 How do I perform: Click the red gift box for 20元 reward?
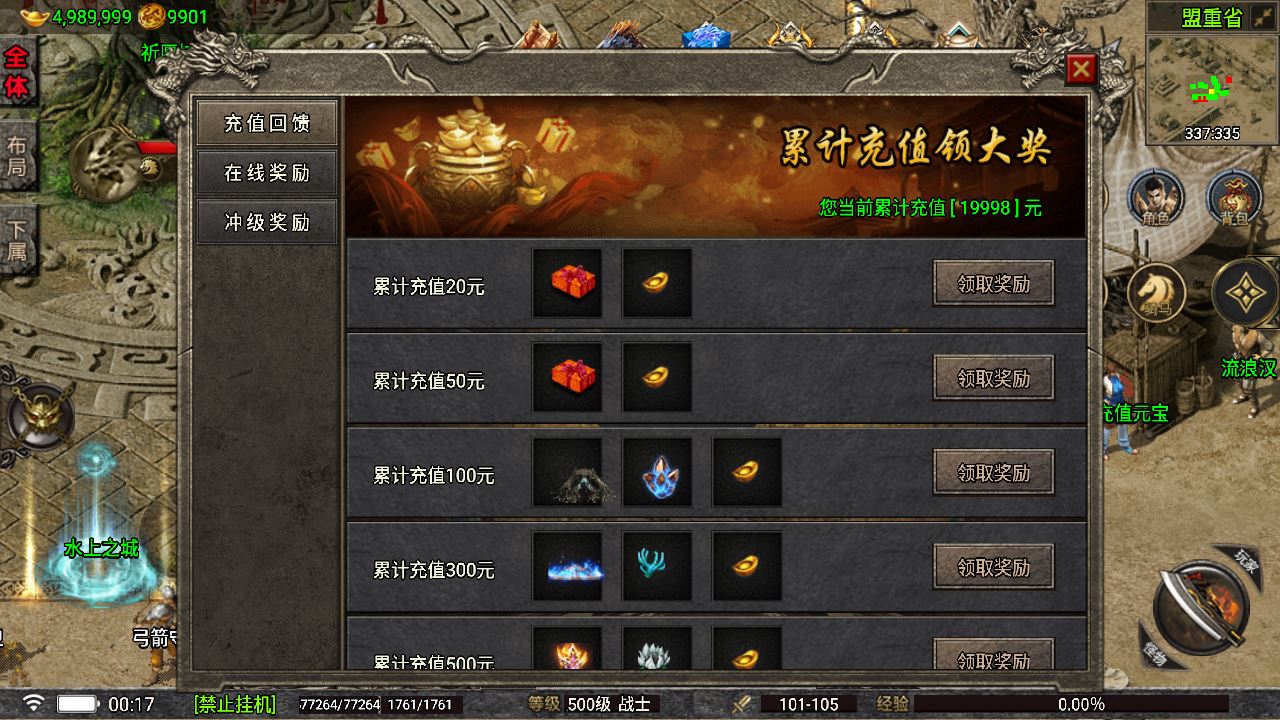568,284
